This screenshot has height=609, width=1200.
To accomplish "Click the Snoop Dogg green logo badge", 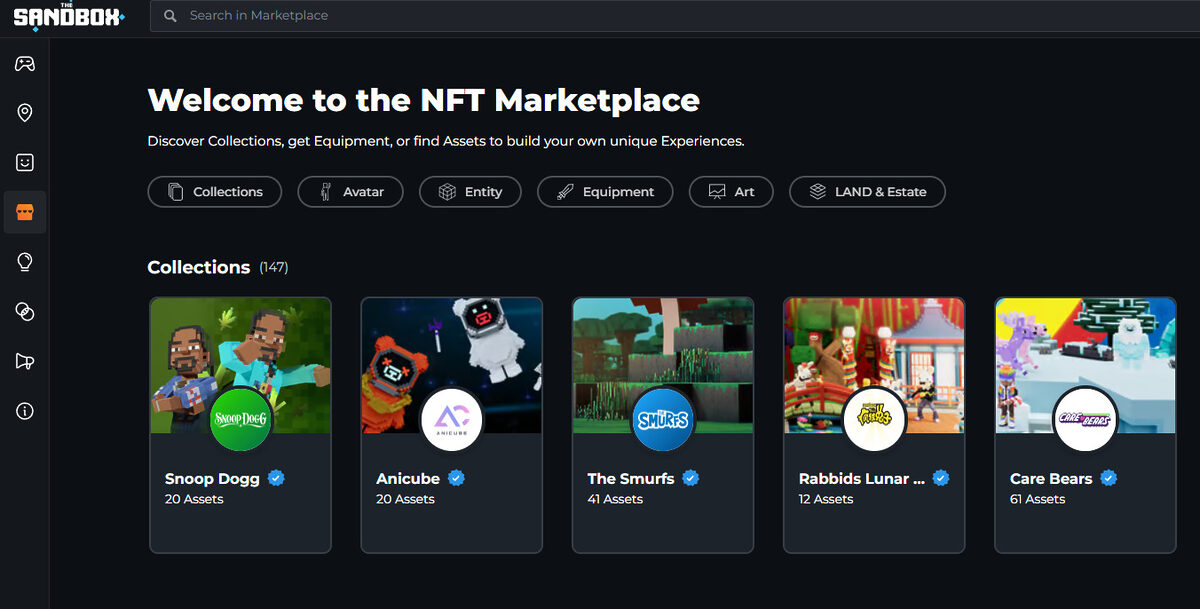I will click(x=240, y=420).
